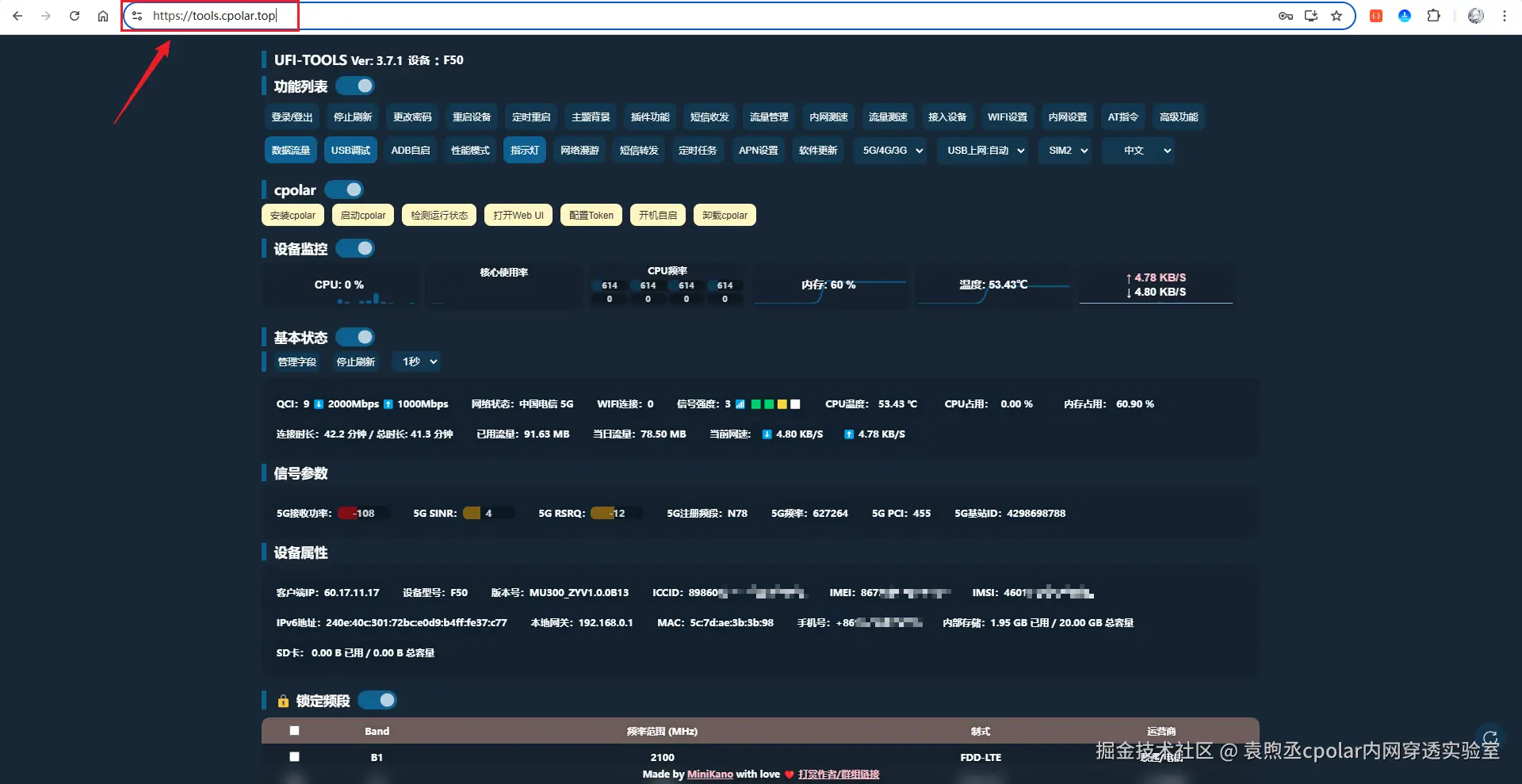
Task: Go back in the browser
Action: [17, 16]
